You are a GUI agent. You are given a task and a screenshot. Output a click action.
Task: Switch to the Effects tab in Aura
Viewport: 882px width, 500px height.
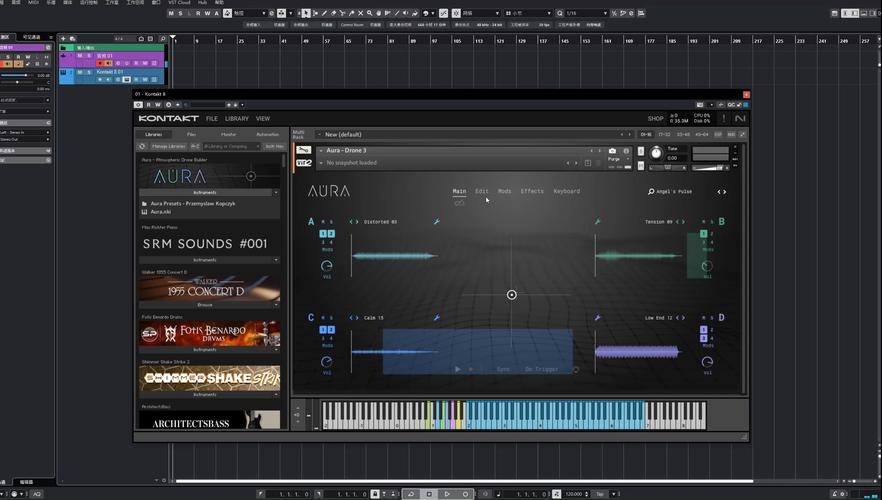[x=532, y=191]
